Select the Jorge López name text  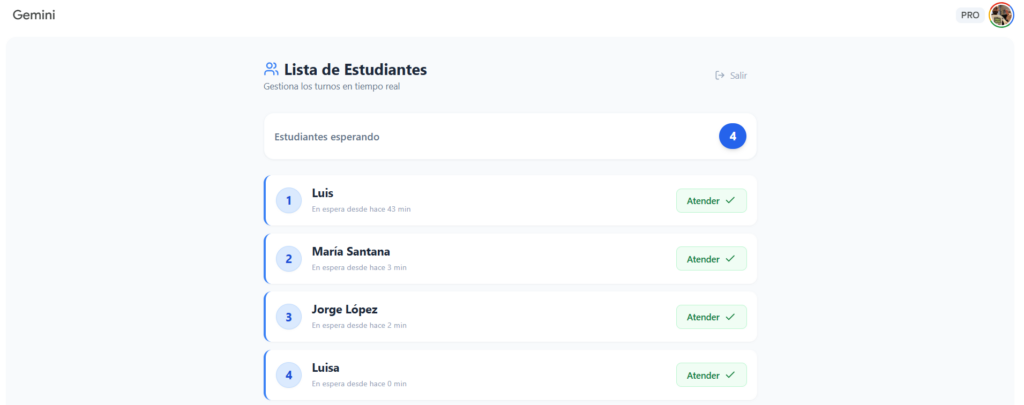[344, 309]
